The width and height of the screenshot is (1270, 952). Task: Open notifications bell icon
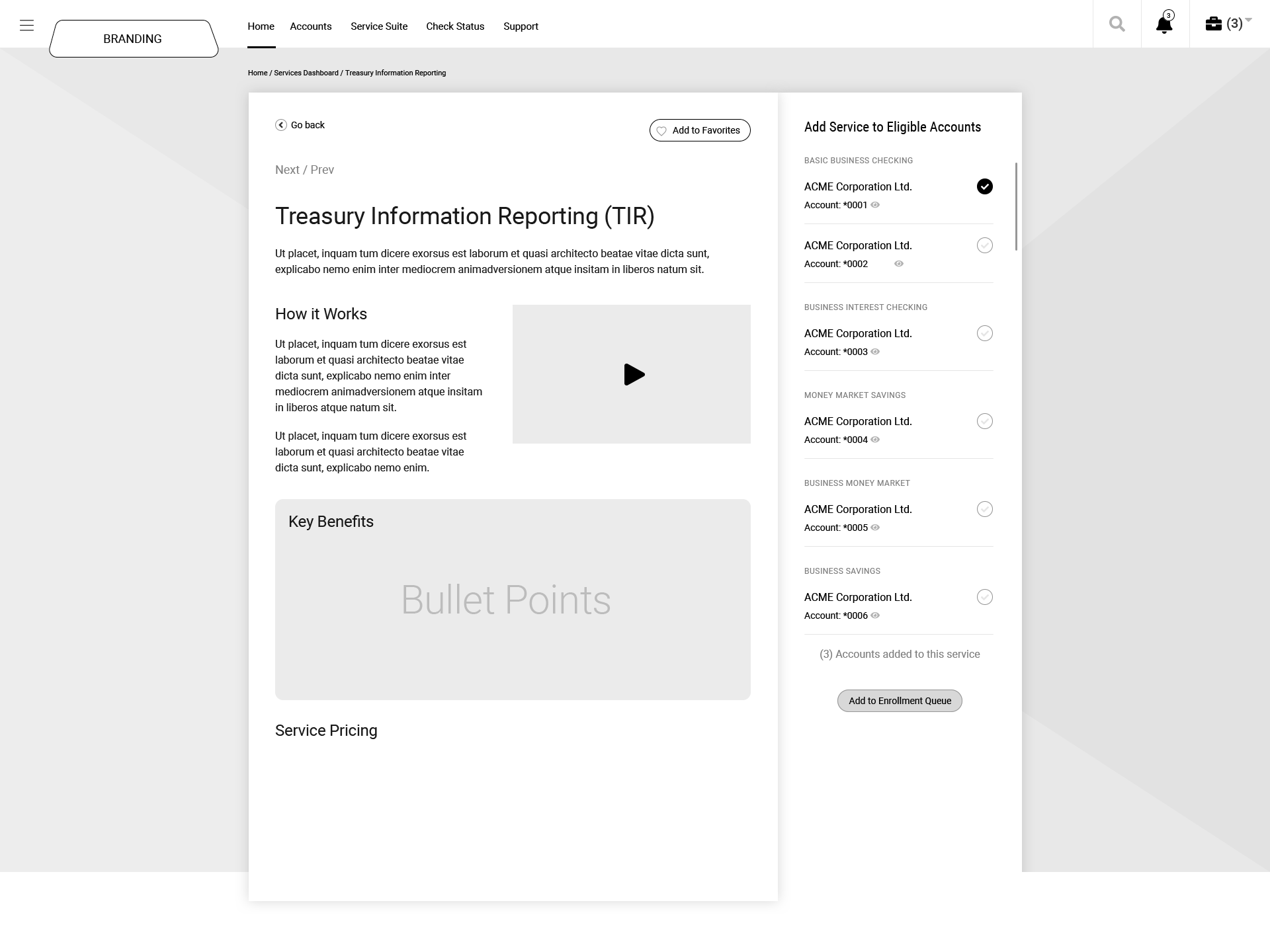click(1164, 24)
